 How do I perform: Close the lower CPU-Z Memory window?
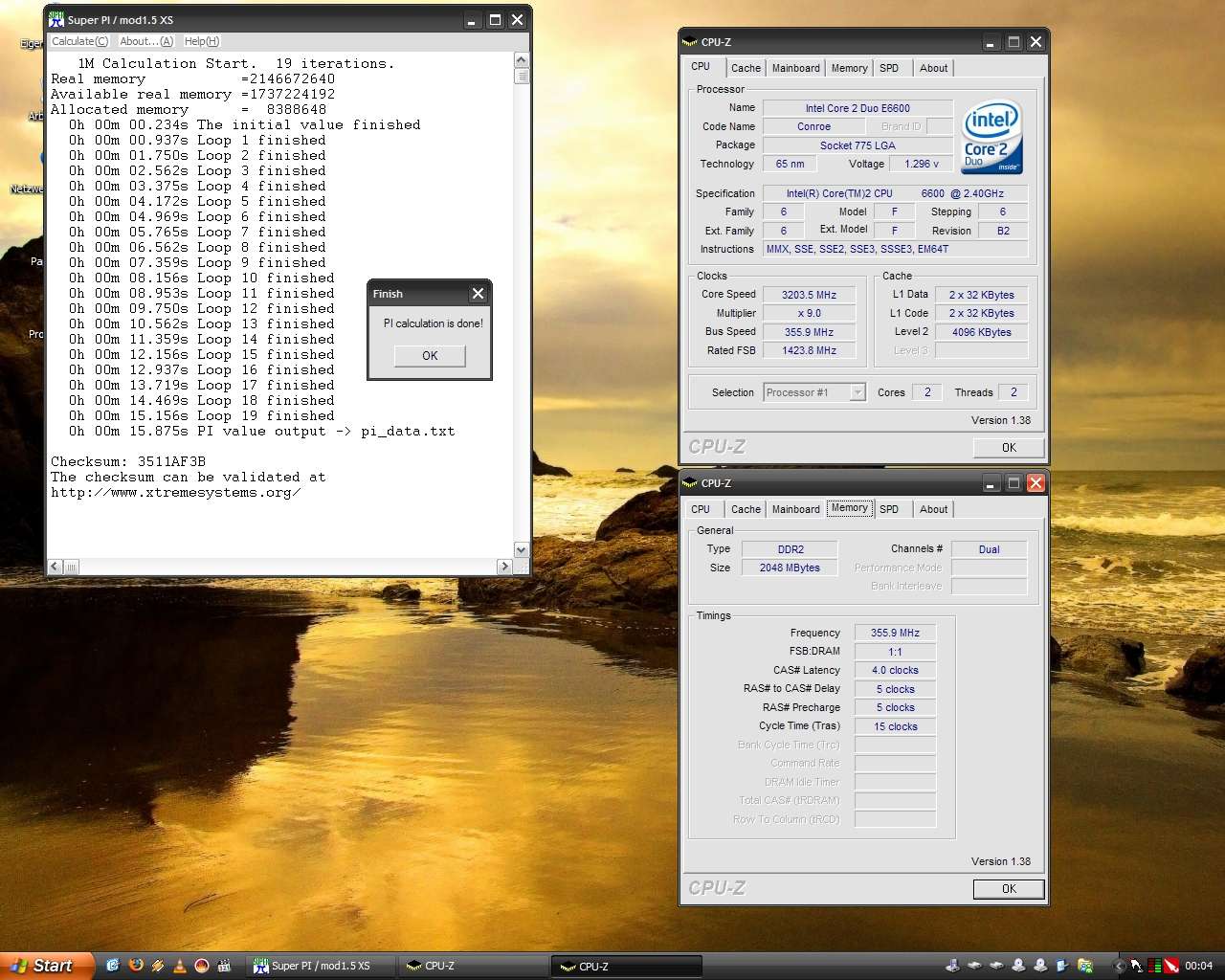click(1036, 483)
